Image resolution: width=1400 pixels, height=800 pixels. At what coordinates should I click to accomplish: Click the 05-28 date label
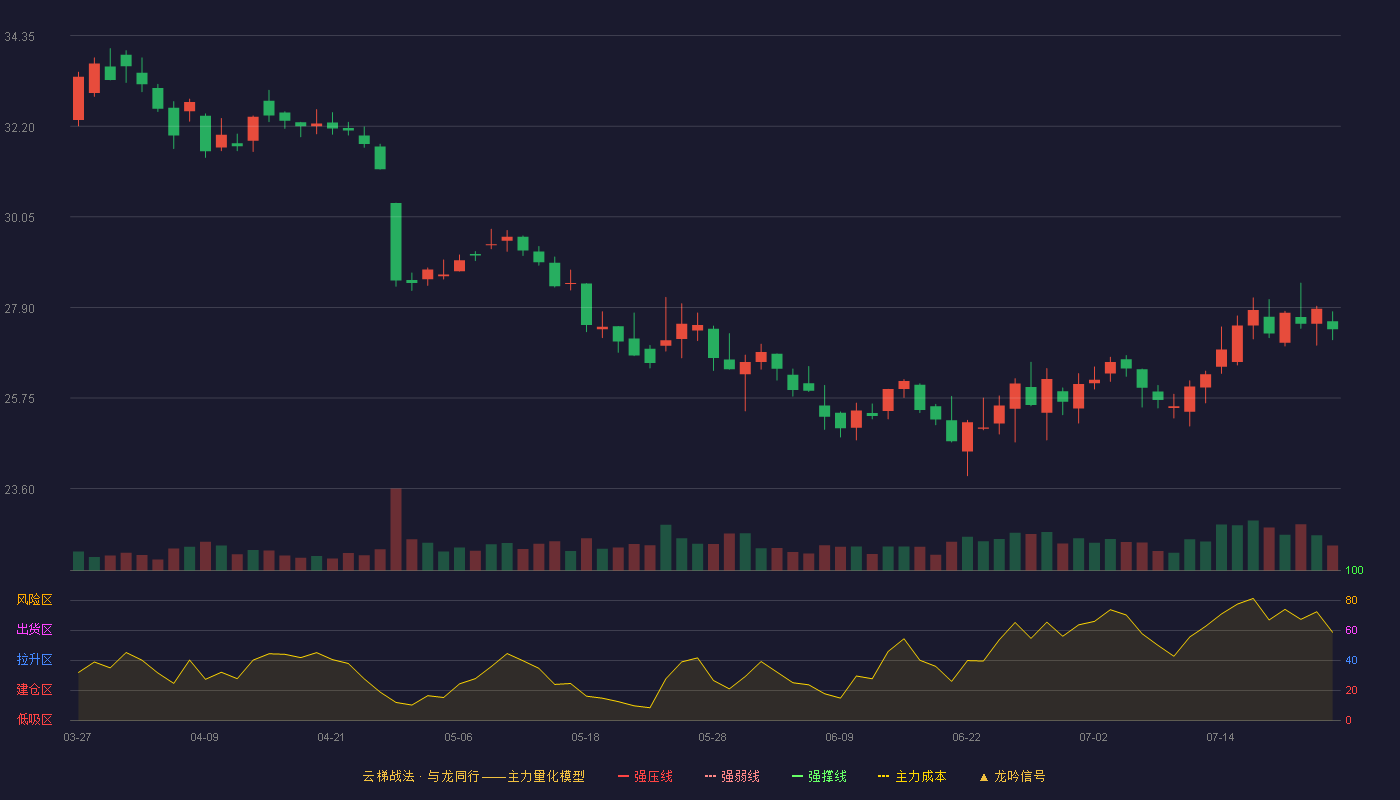tap(712, 737)
